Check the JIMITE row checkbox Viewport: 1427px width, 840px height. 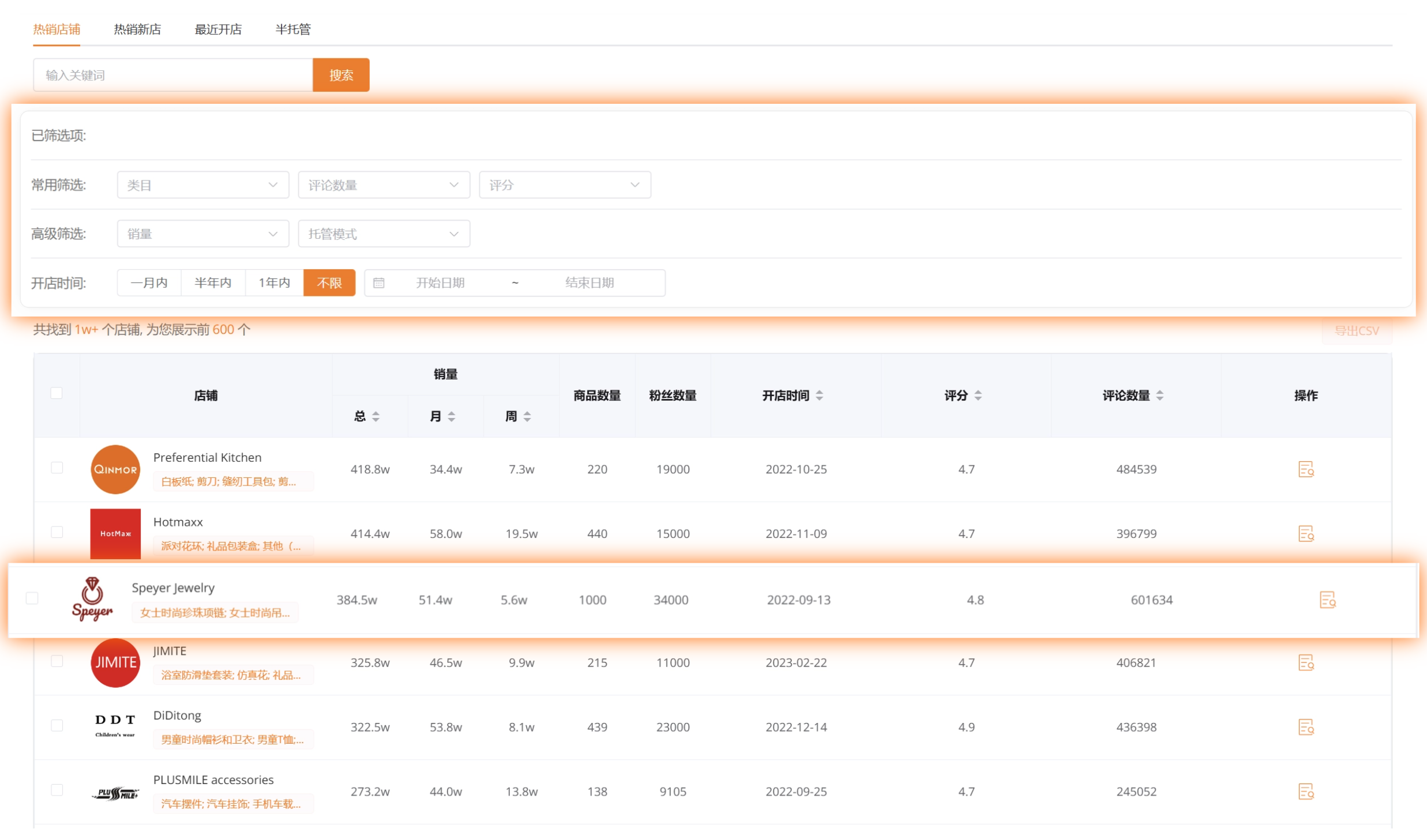tap(57, 661)
